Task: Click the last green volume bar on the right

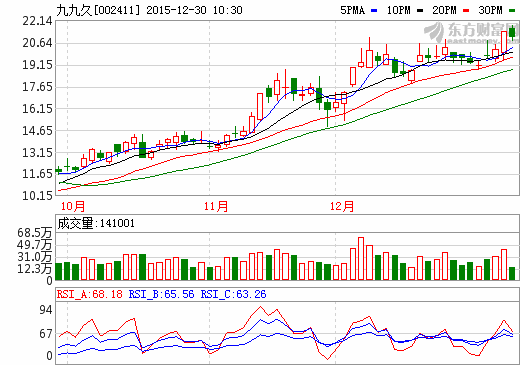Action: (512, 274)
